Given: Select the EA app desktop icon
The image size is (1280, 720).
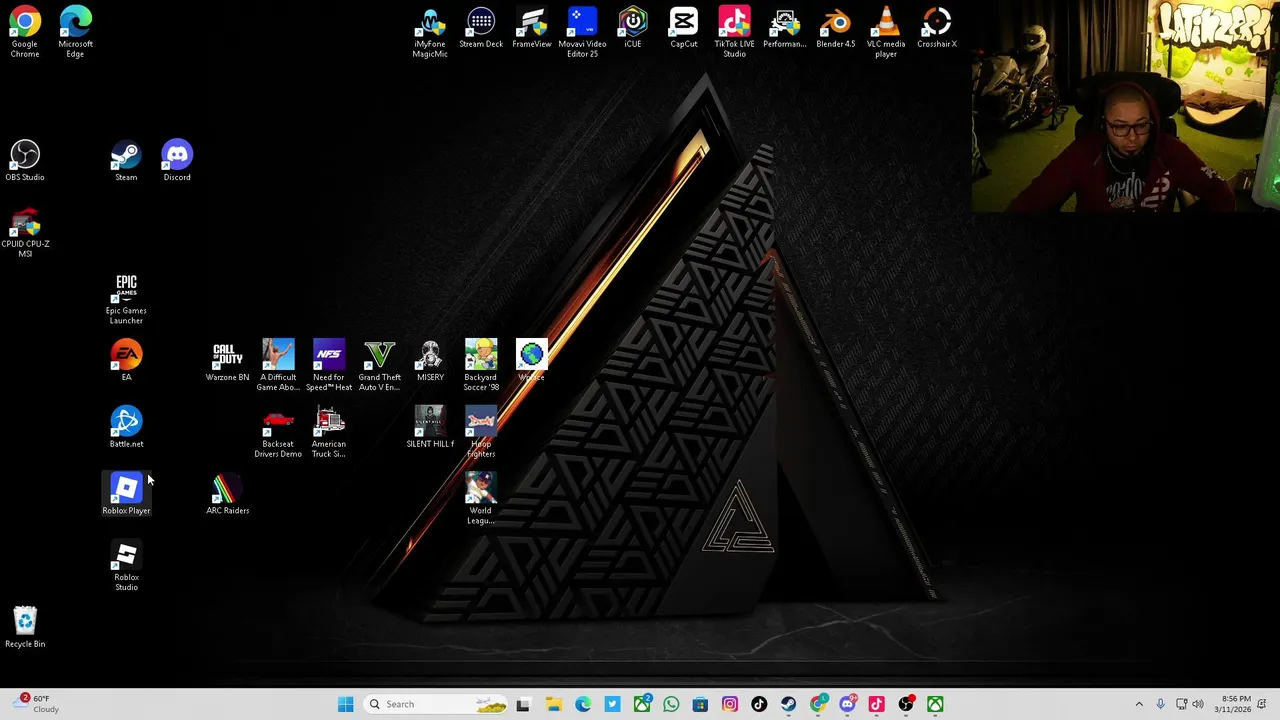Looking at the screenshot, I should pos(126,360).
